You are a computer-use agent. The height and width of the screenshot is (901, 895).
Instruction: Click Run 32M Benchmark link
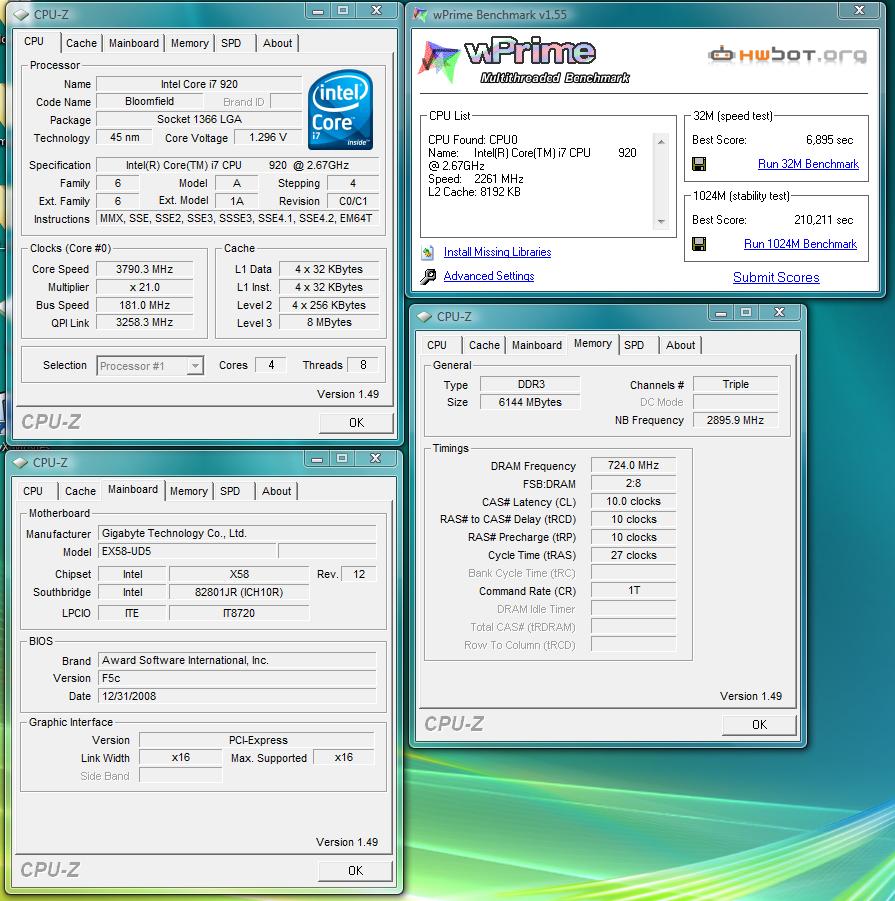tap(808, 164)
